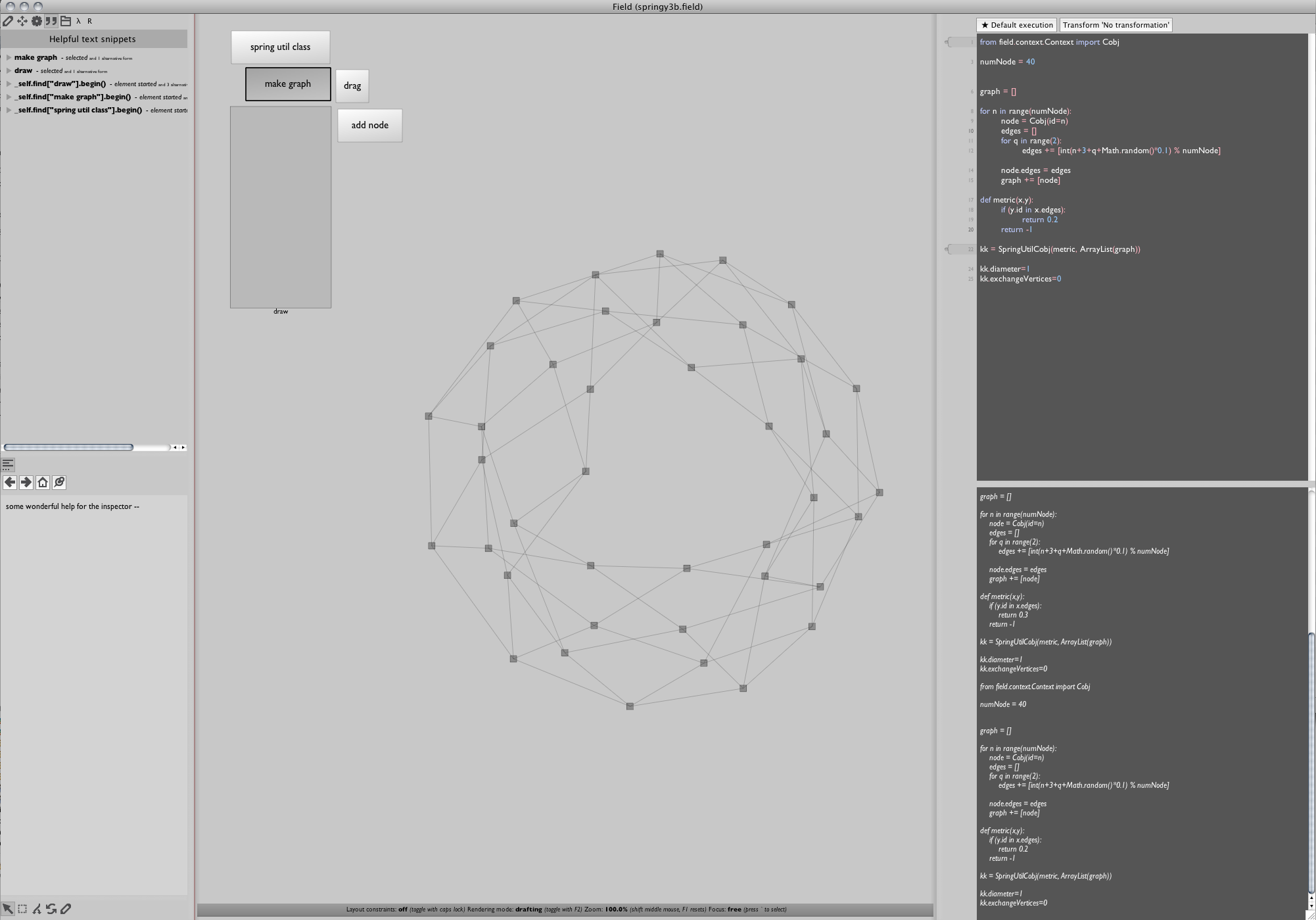Open the Default execution menu
This screenshot has width=1316, height=920.
click(x=1016, y=25)
